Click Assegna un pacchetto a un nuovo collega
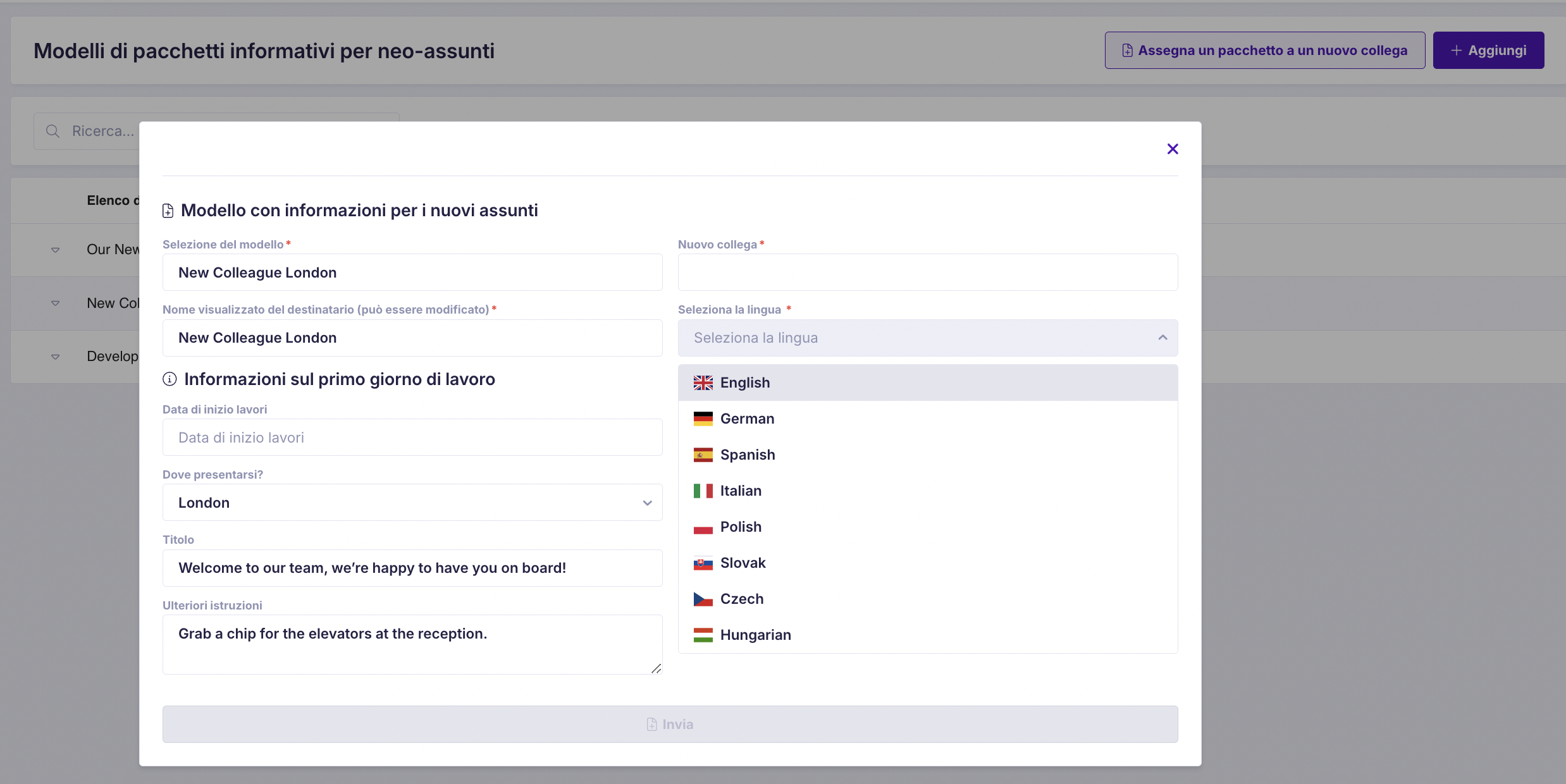Viewport: 1566px width, 784px height. (x=1264, y=50)
